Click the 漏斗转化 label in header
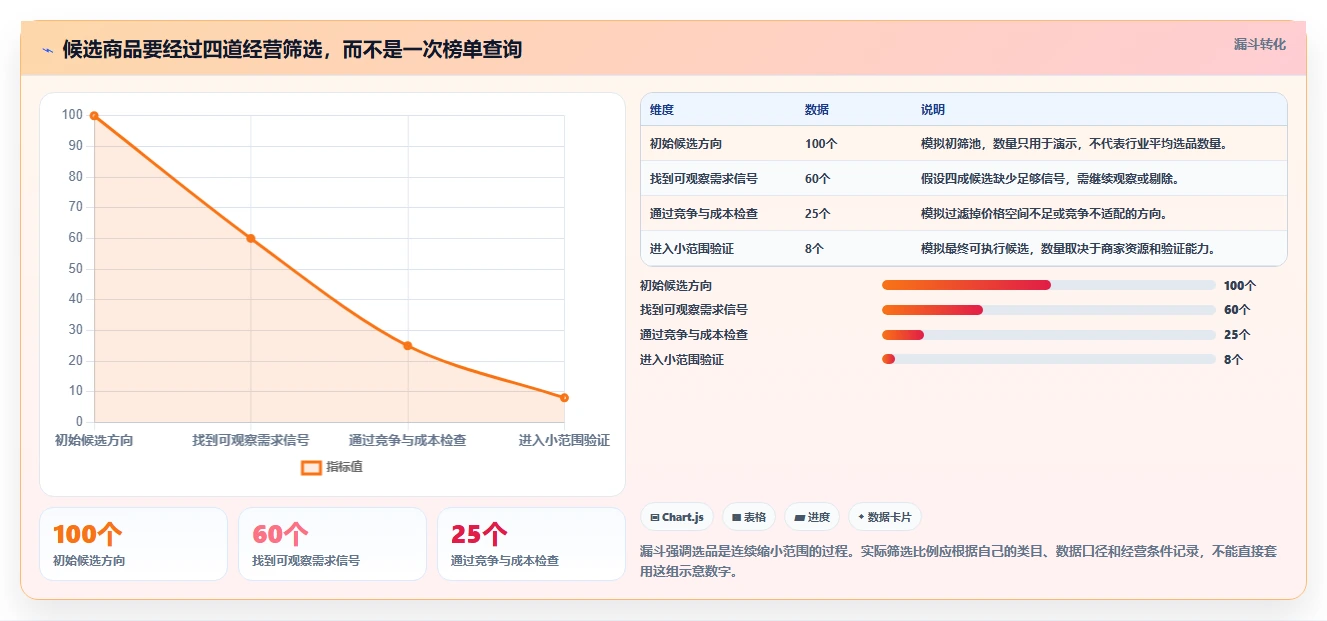This screenshot has height=621, width=1327. coord(1259,44)
